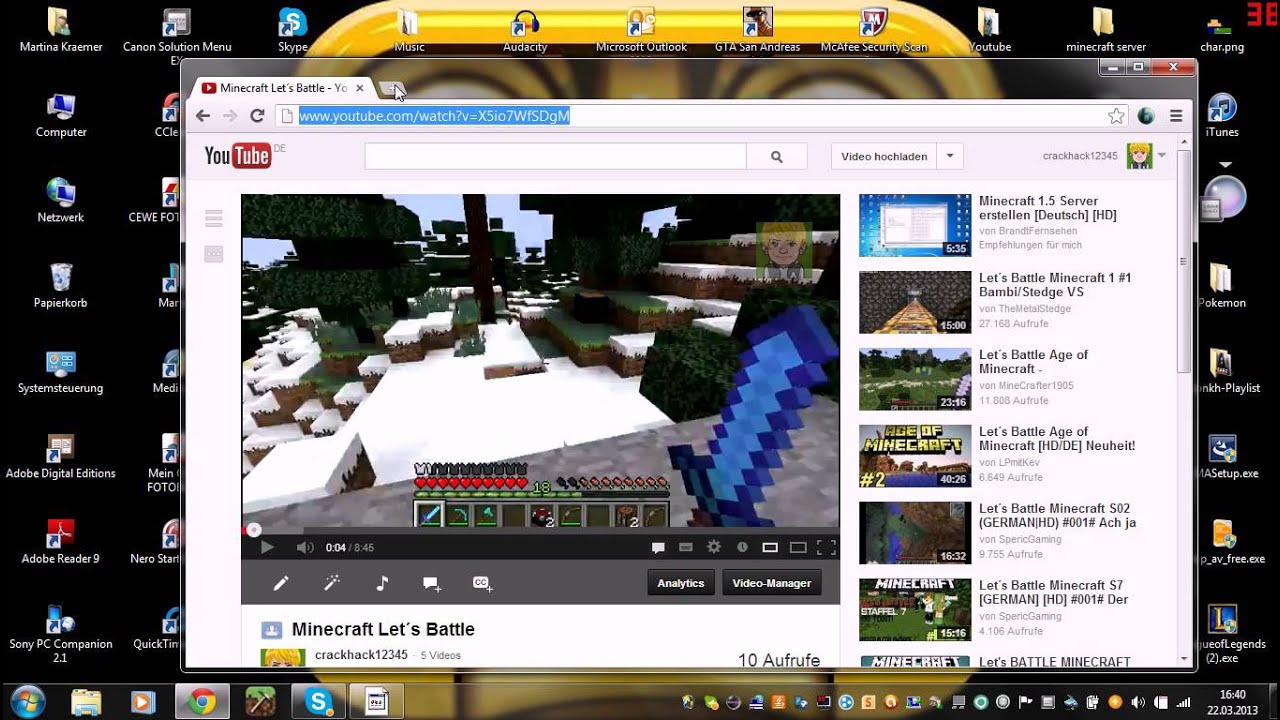
Task: Click taskbar clock showing 16:40
Action: pos(1233,702)
